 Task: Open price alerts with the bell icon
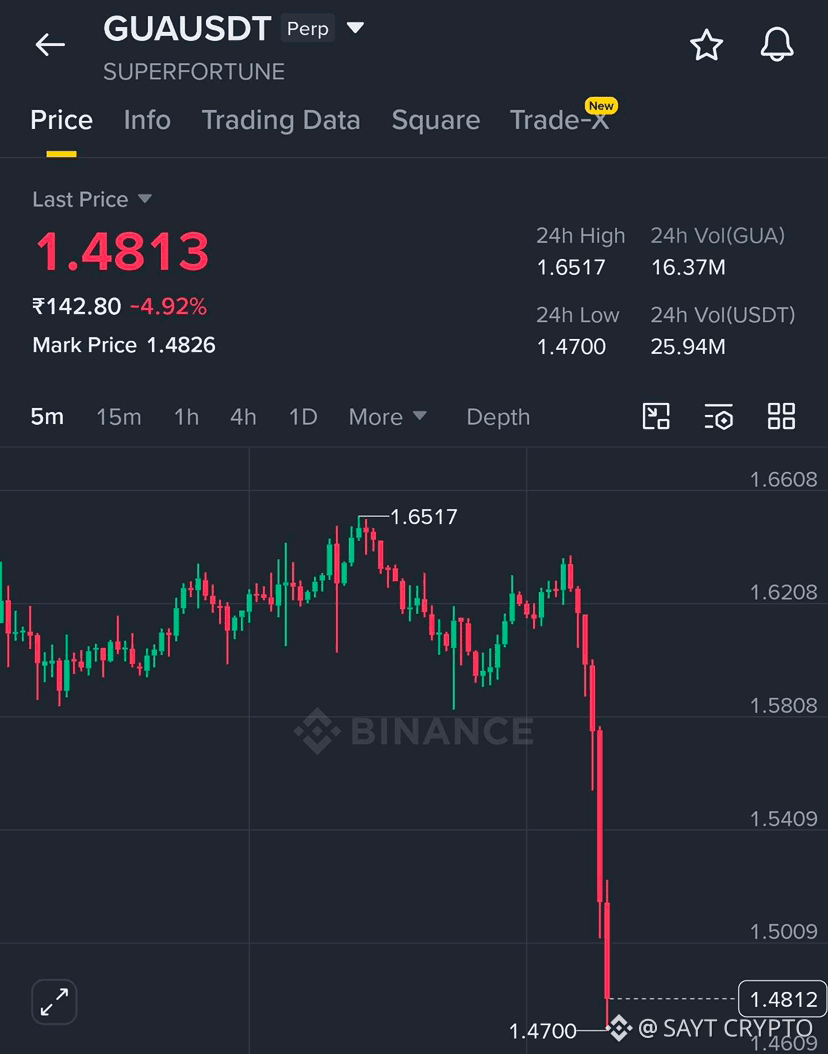click(777, 46)
